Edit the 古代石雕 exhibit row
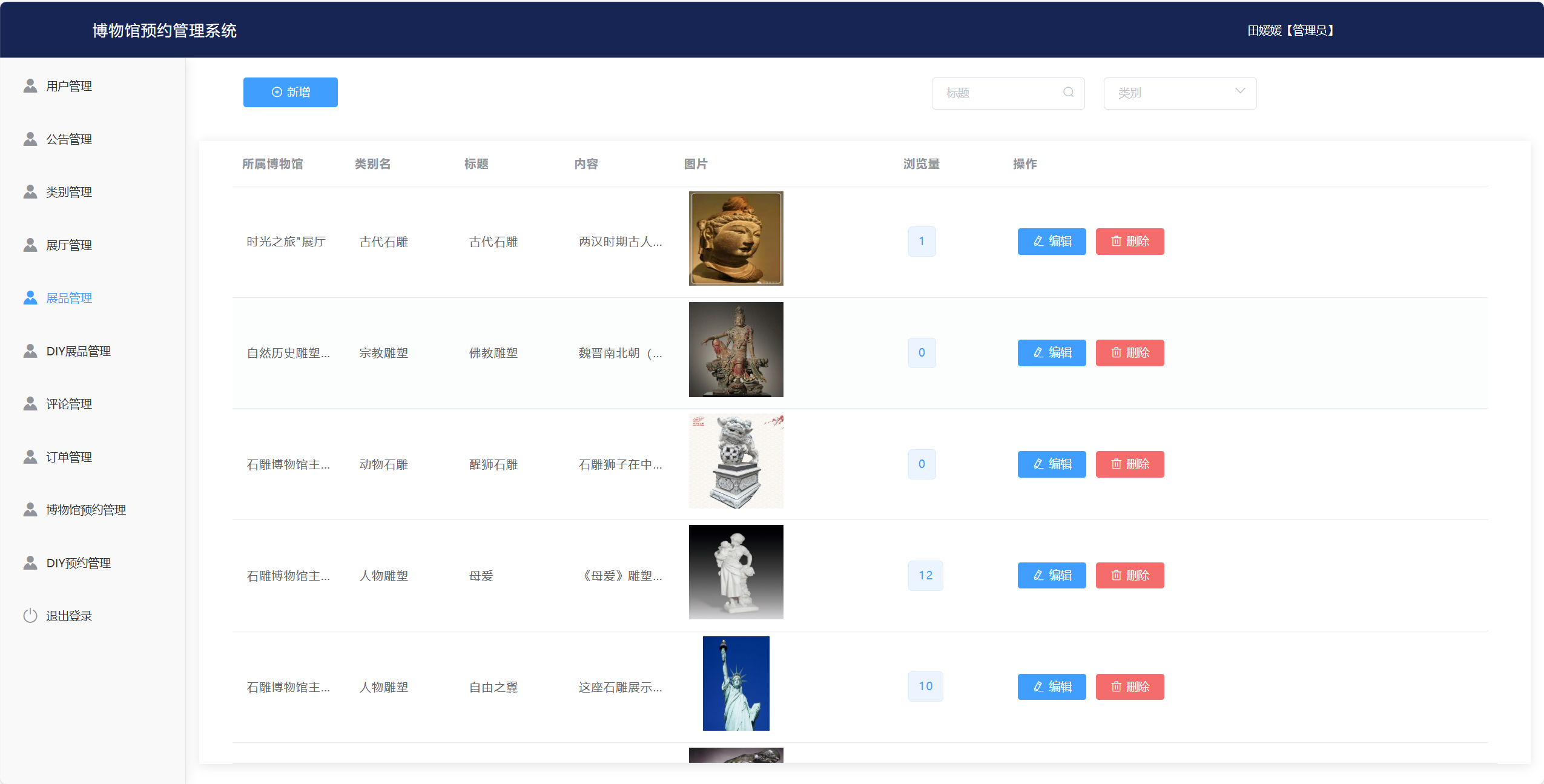This screenshot has width=1544, height=784. [x=1051, y=242]
